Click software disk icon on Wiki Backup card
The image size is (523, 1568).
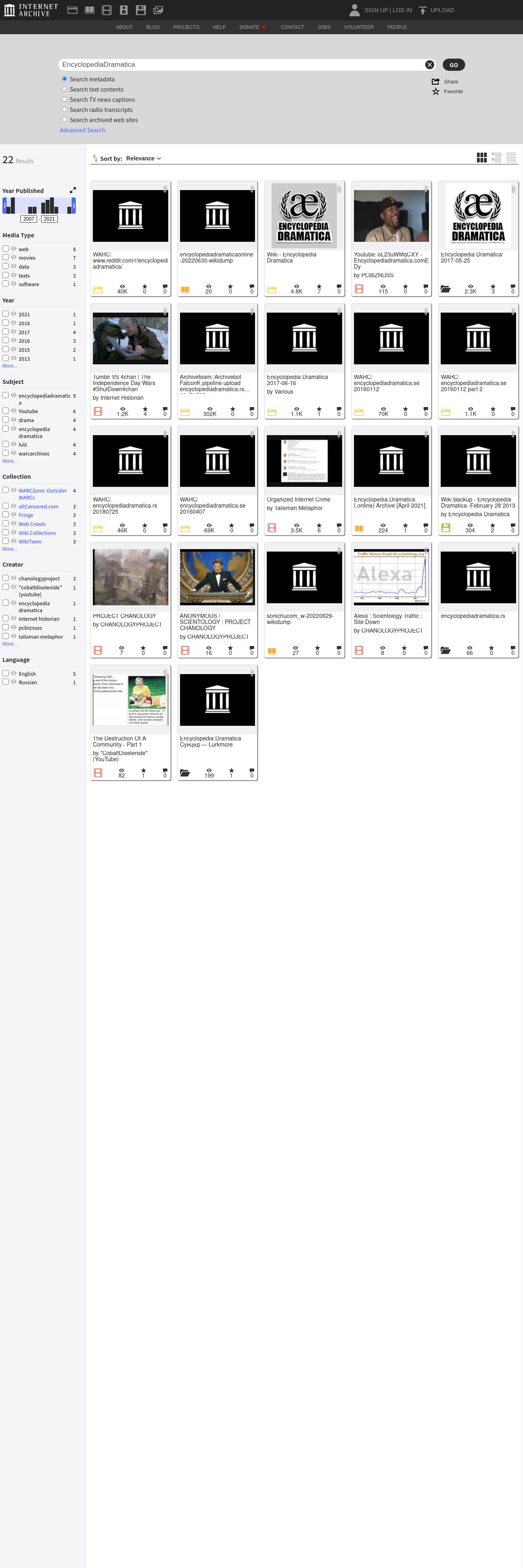446,528
